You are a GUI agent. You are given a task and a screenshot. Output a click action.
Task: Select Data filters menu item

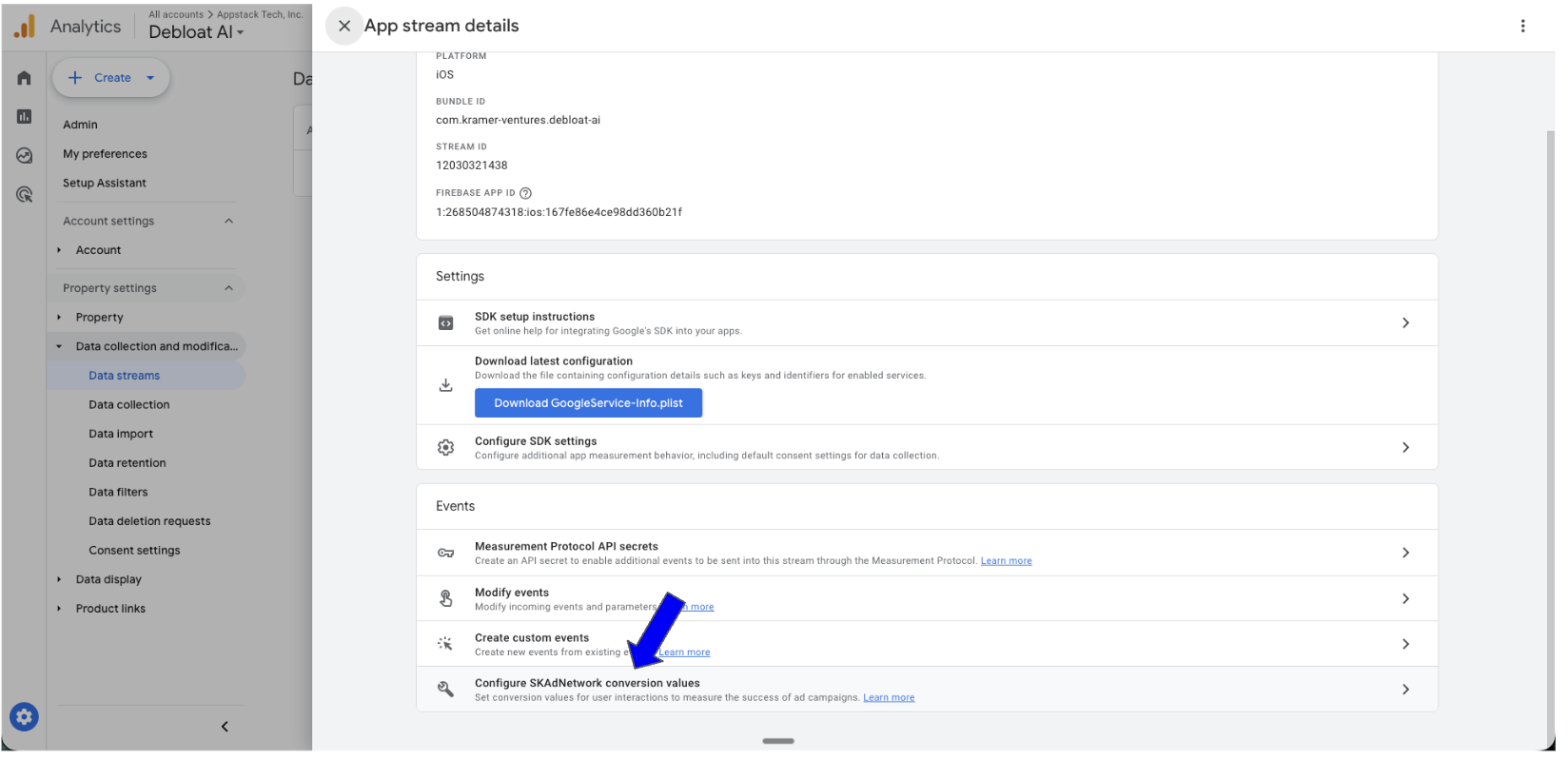click(118, 493)
